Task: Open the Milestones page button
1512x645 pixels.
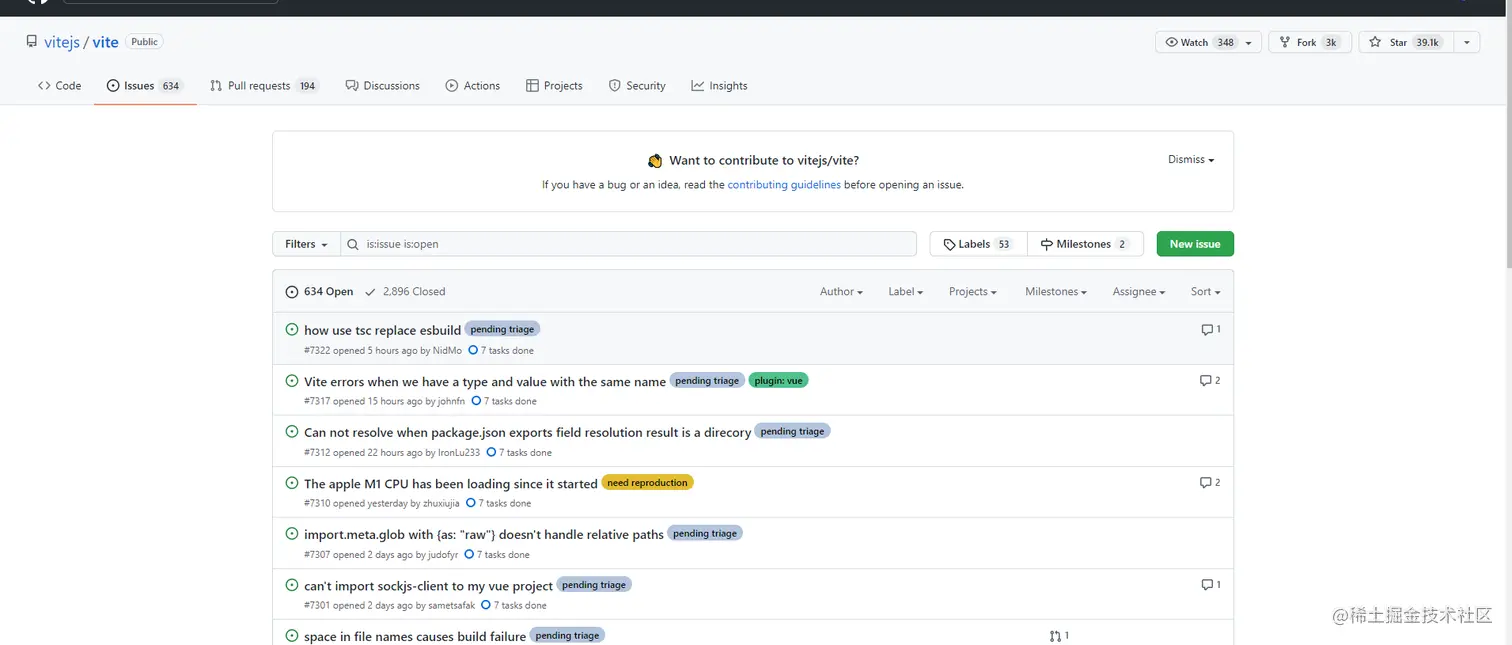Action: point(1084,244)
